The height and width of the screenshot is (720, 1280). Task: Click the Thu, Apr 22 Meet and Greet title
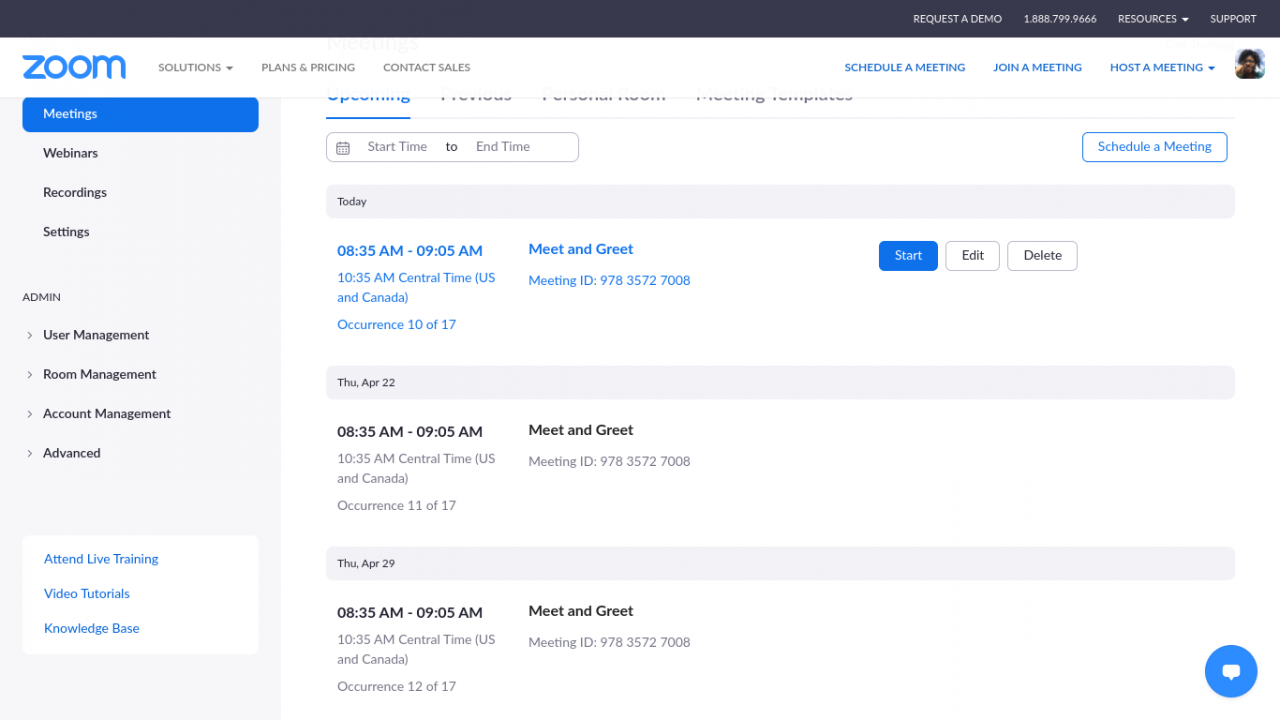click(581, 430)
